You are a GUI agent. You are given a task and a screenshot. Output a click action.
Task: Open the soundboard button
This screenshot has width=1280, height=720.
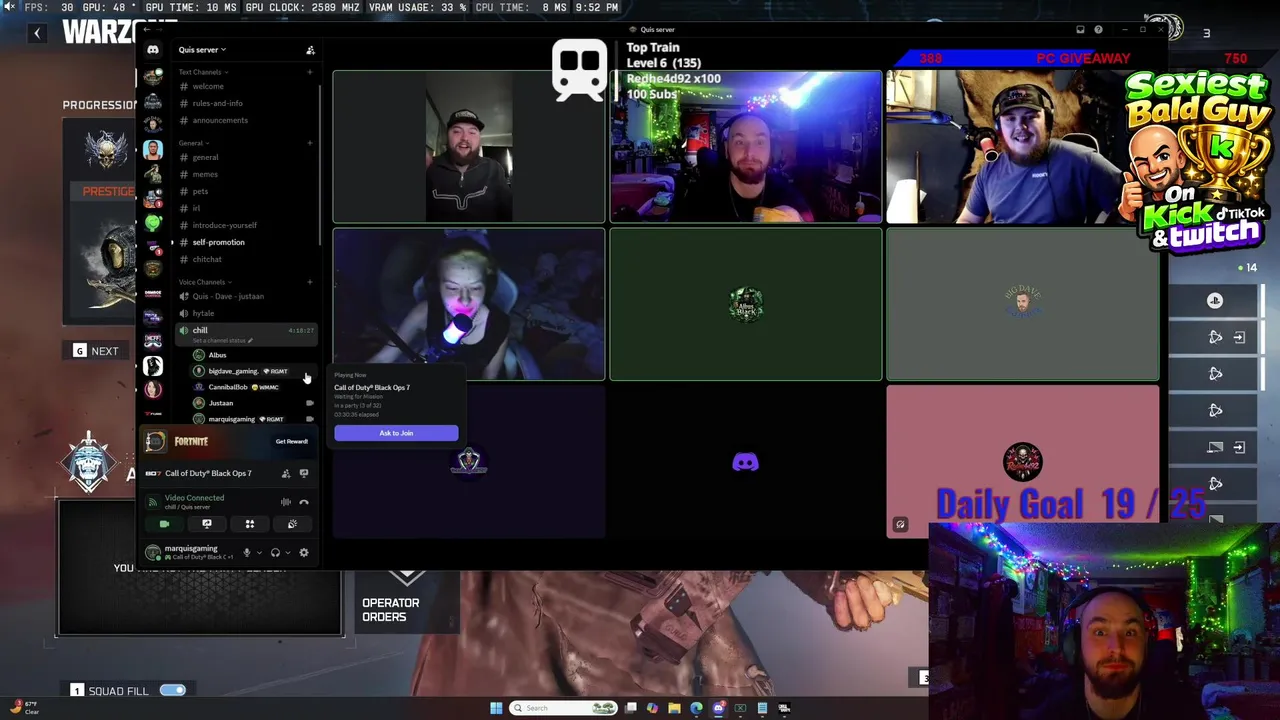(292, 524)
